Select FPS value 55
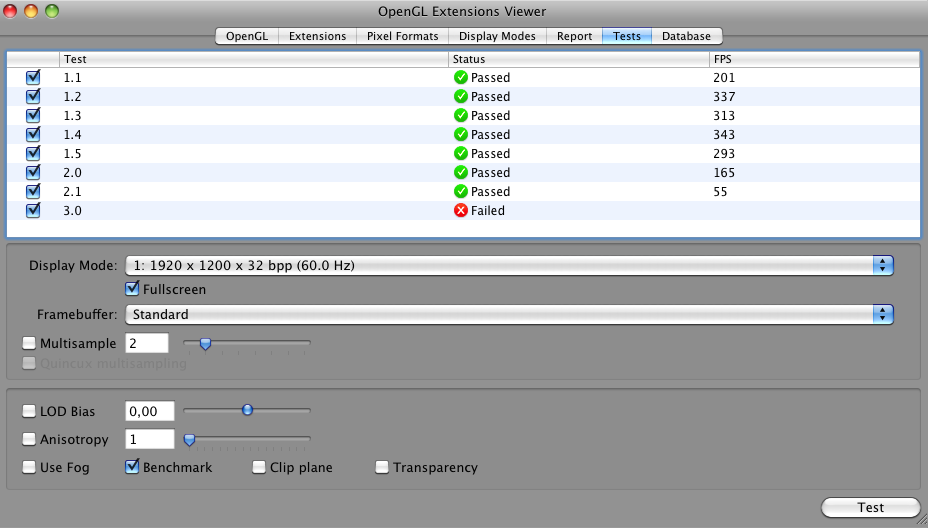Screen dimensions: 928x528 (x=720, y=191)
